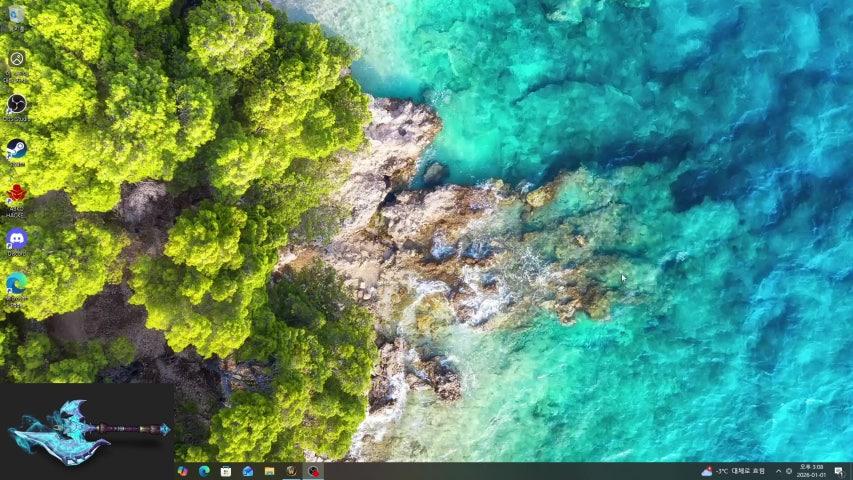Open the notification center icon
The height and width of the screenshot is (480, 853).
point(839,471)
